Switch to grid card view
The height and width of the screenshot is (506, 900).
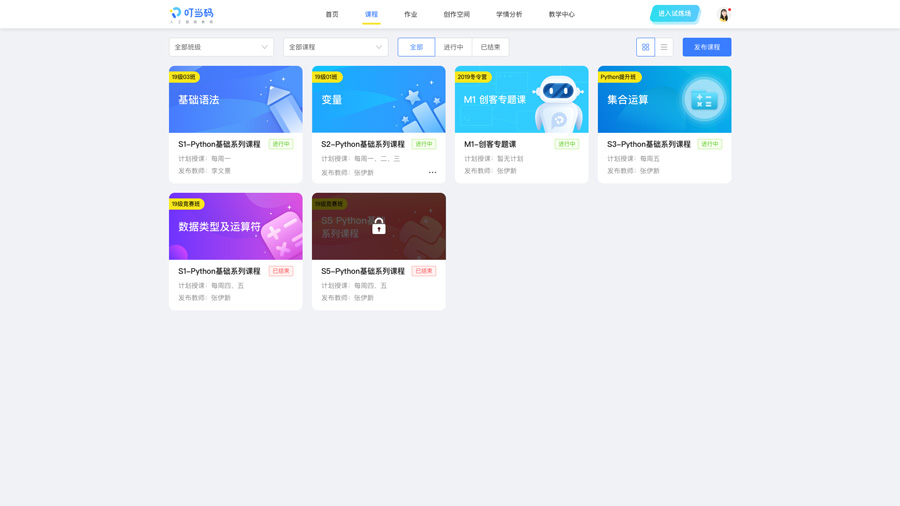pyautogui.click(x=645, y=47)
